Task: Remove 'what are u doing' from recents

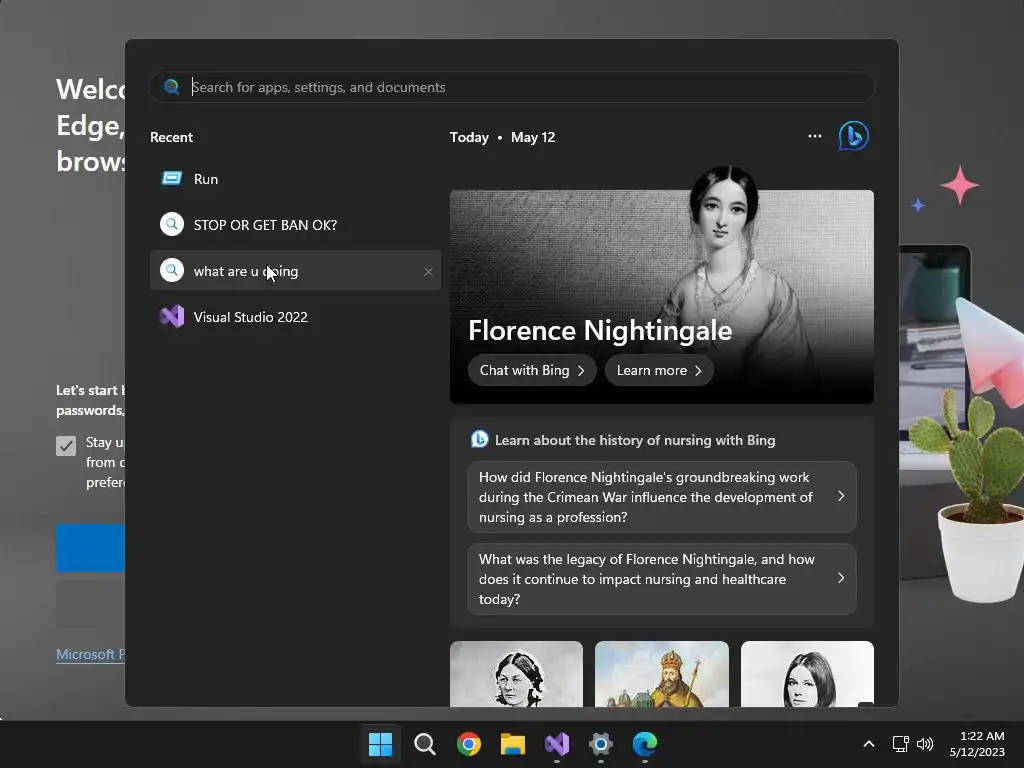Action: click(428, 271)
